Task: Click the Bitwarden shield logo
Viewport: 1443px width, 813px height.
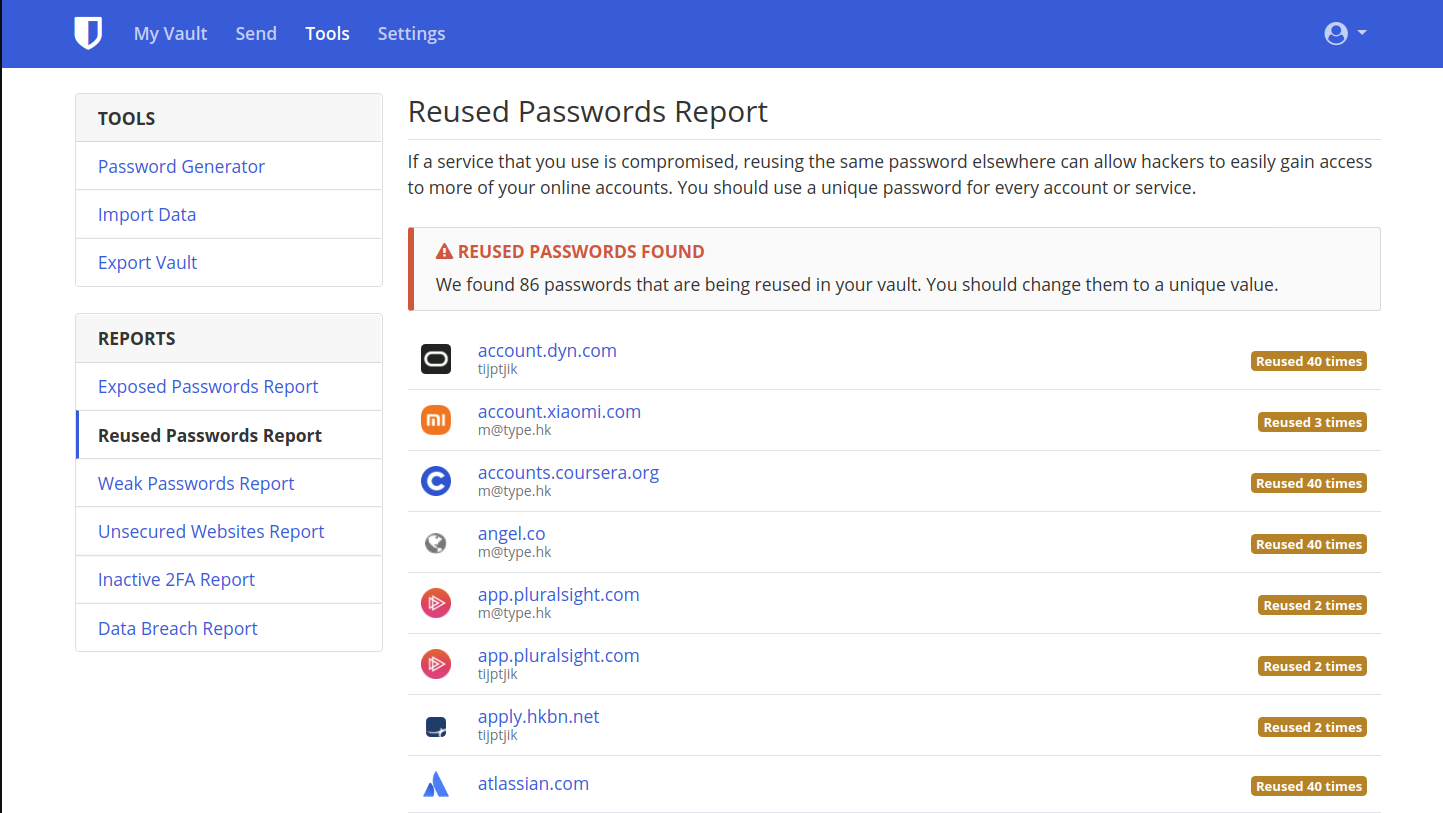Action: (x=88, y=33)
